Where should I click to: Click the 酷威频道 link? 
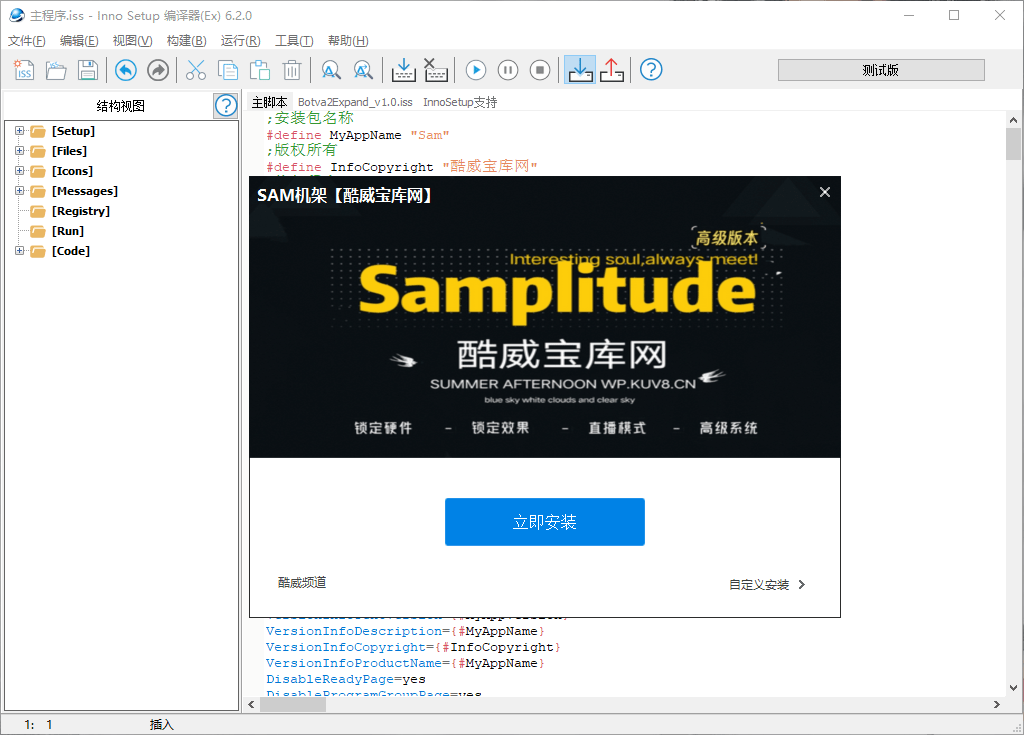[302, 582]
